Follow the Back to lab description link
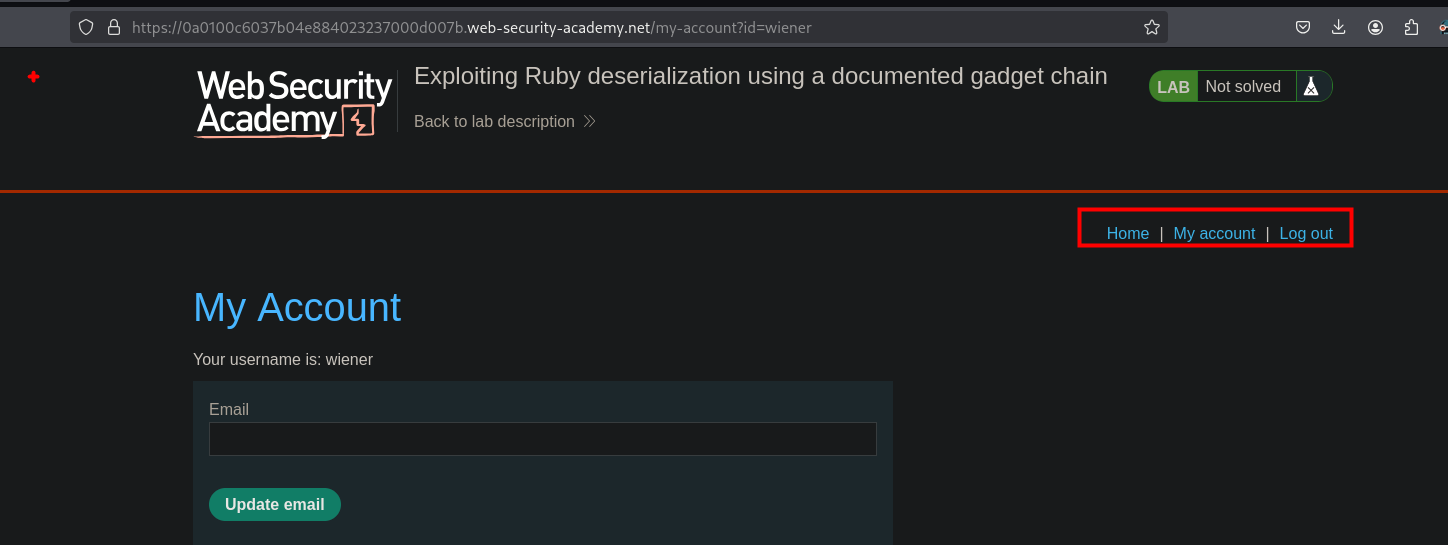Image resolution: width=1448 pixels, height=545 pixels. click(494, 121)
